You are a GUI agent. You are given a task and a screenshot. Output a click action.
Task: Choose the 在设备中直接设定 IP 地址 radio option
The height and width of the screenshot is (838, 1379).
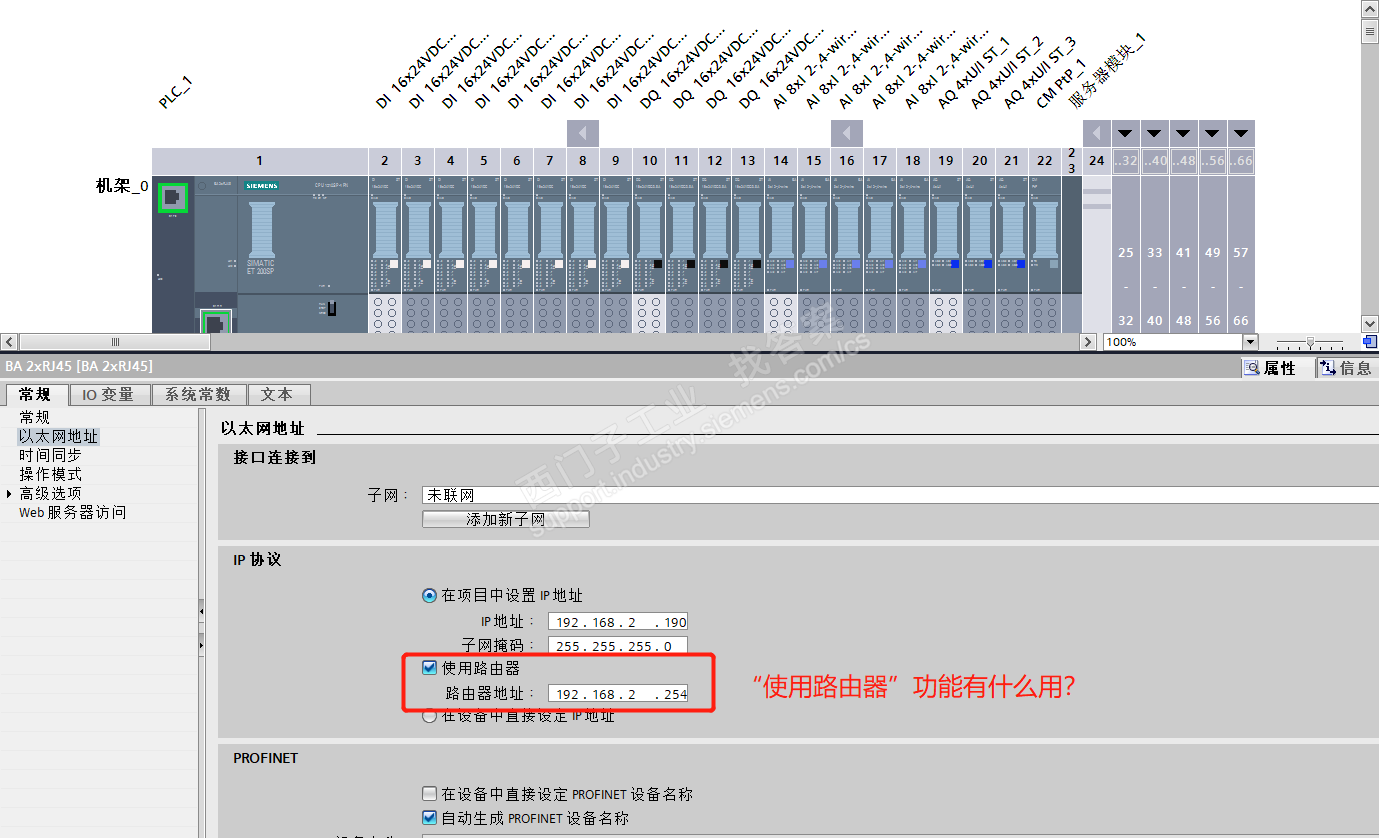pyautogui.click(x=430, y=716)
